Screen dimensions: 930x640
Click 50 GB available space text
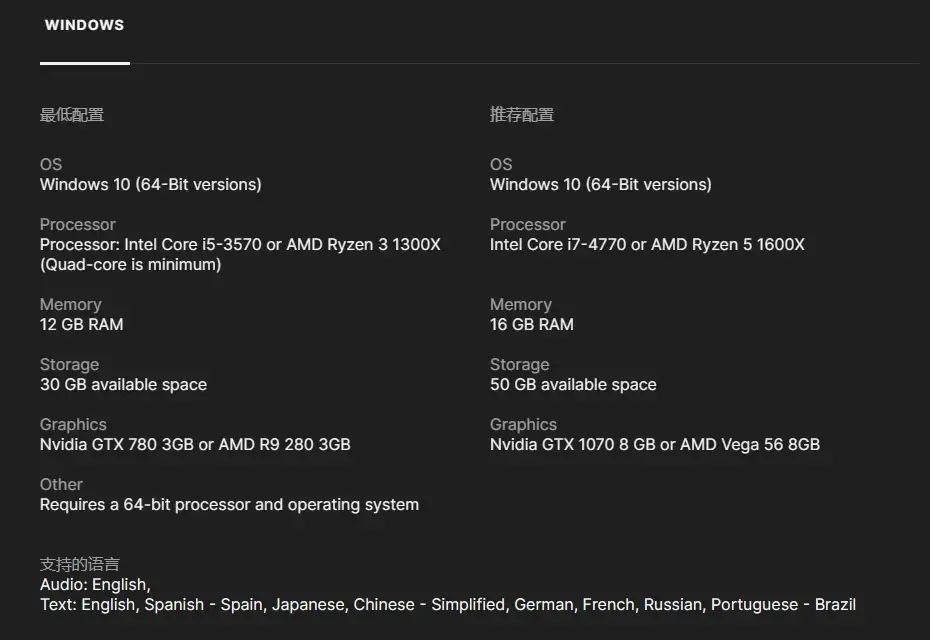pyautogui.click(x=573, y=384)
